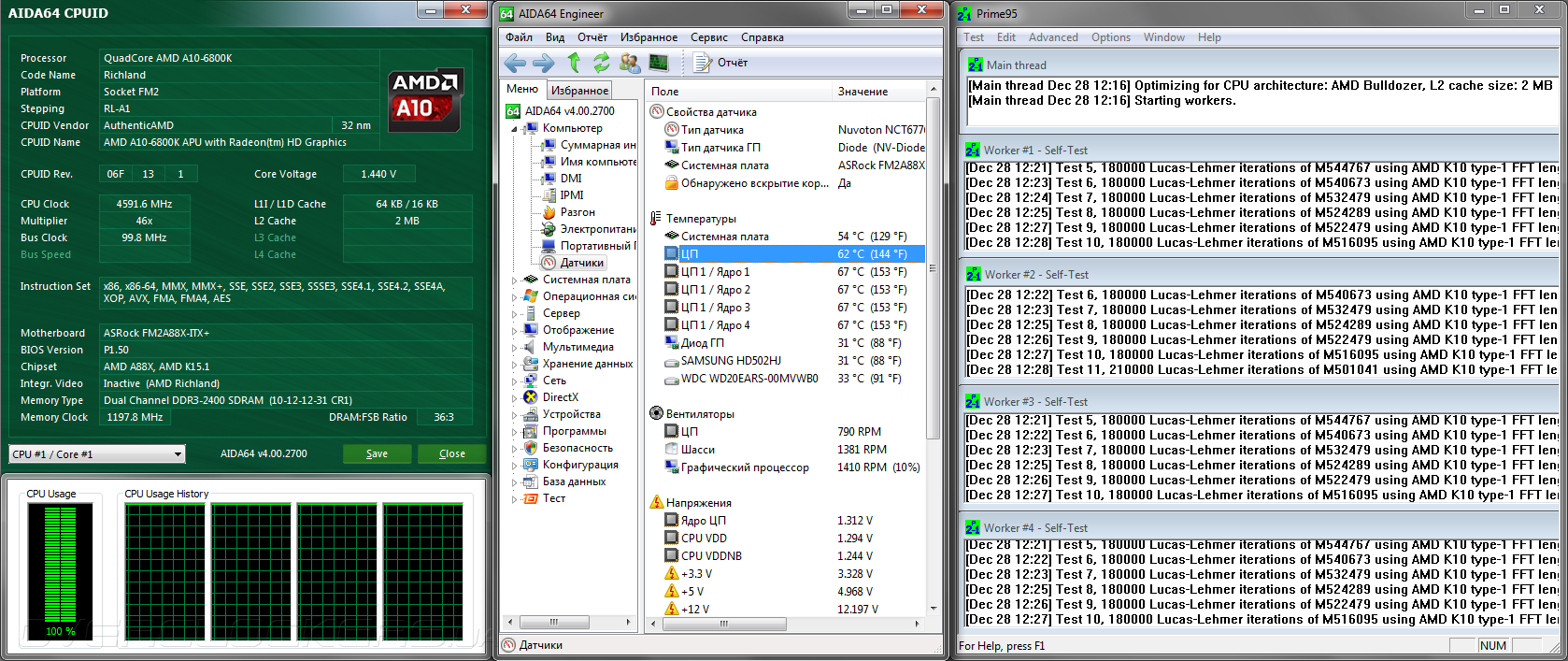Screen dimensions: 1568x661
Task: Expand the Сервер tree branch
Action: coord(514,313)
